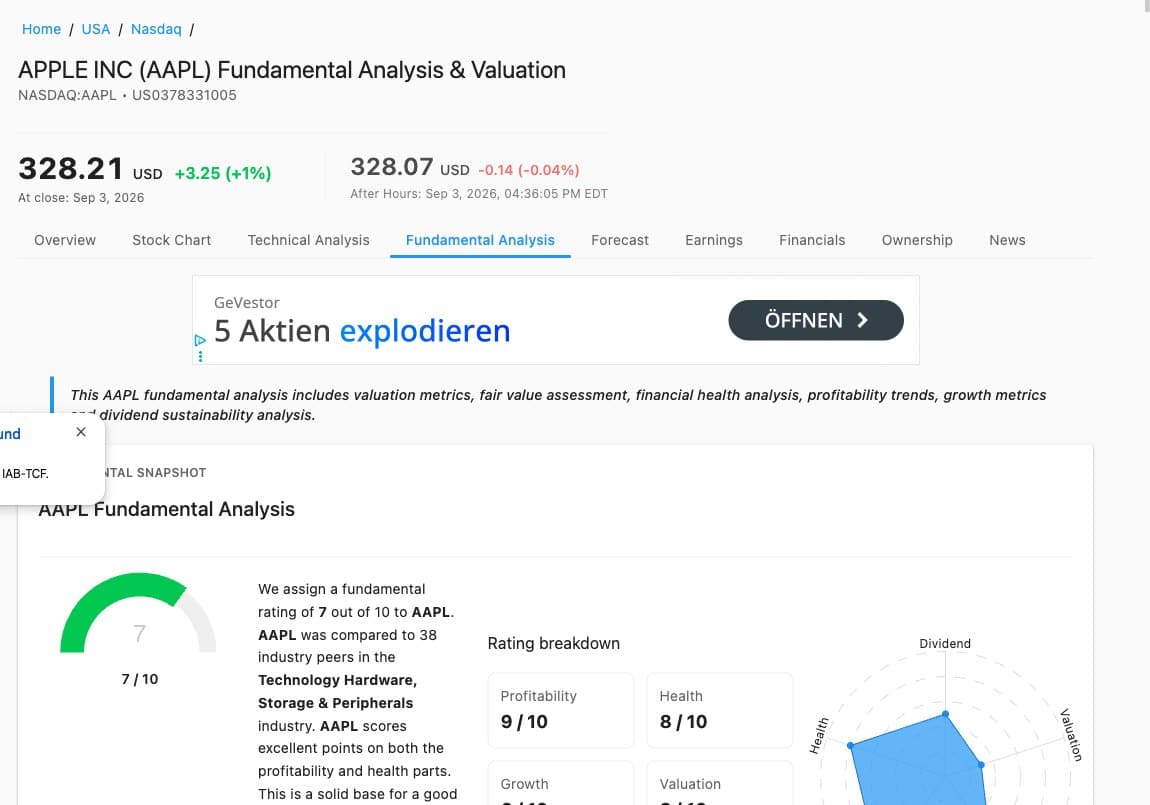Click the Health radar chart axis label
The image size is (1150, 805).
(818, 735)
